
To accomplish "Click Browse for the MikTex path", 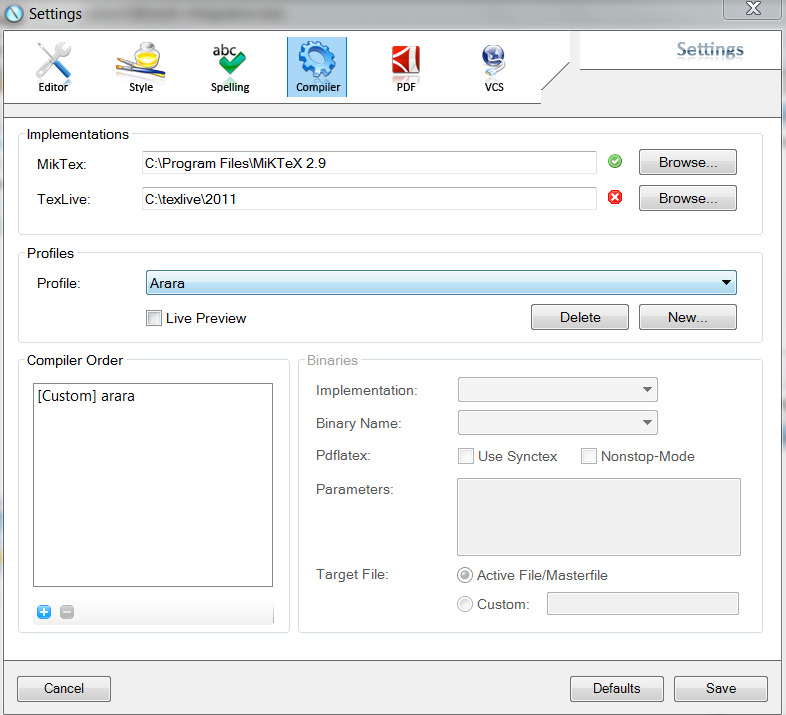I will click(687, 162).
